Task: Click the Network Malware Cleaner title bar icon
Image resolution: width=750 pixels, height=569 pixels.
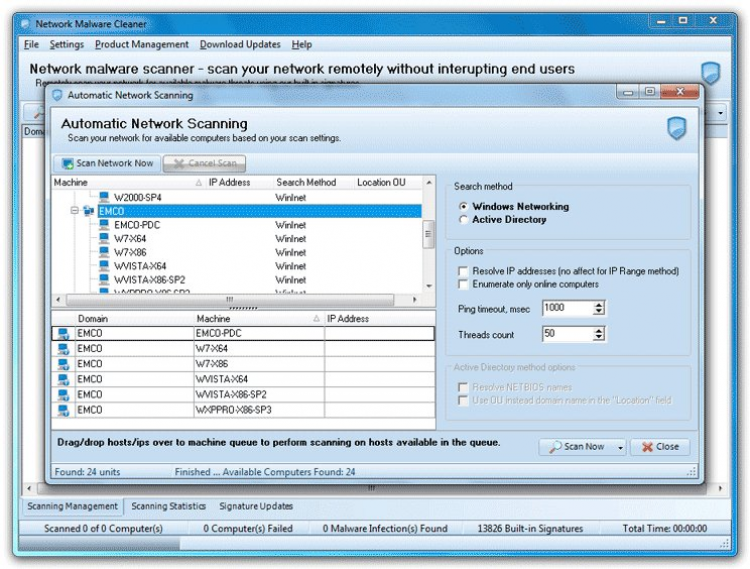Action: click(26, 24)
